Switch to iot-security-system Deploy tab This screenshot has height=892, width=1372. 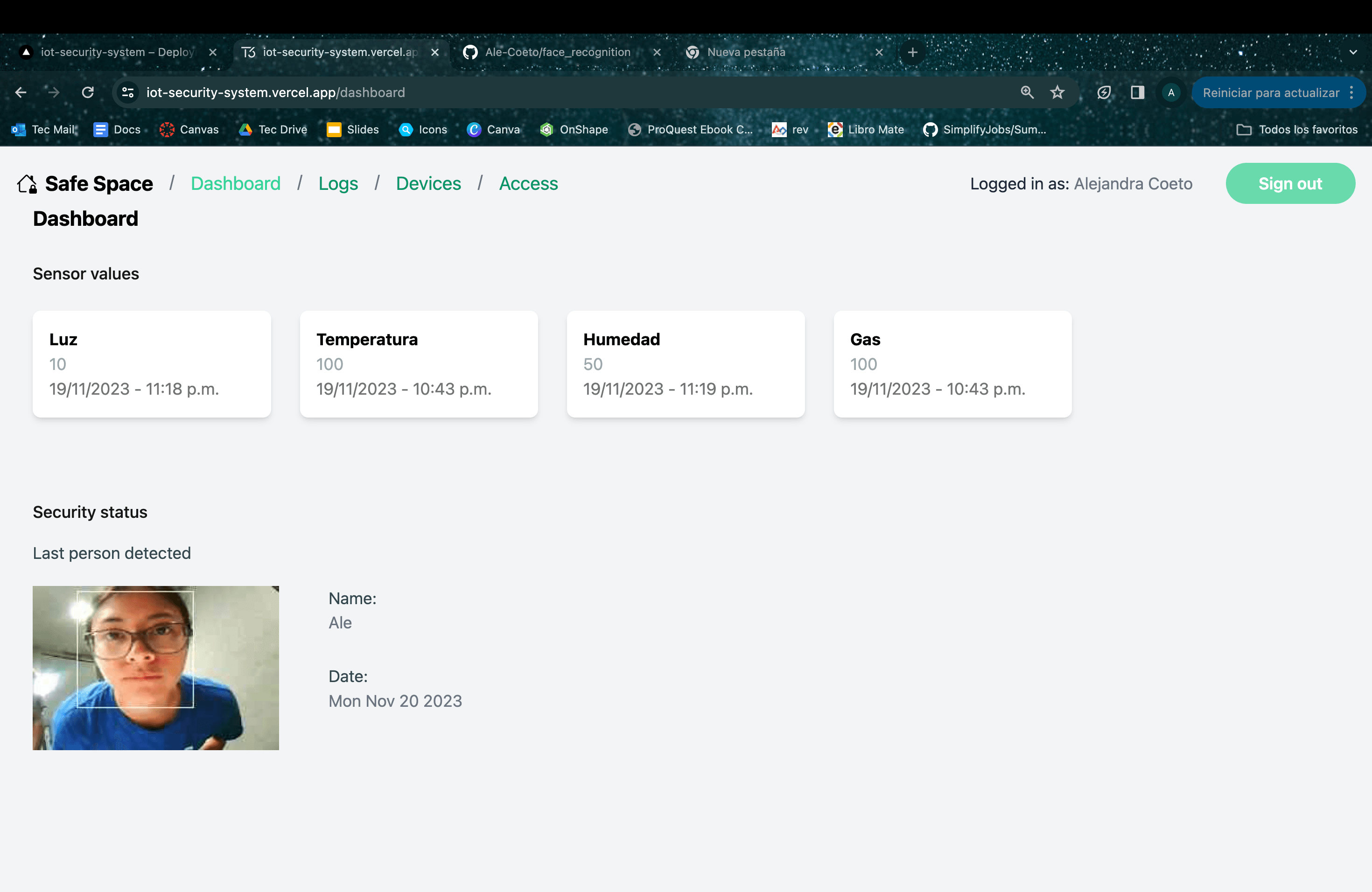[115, 52]
